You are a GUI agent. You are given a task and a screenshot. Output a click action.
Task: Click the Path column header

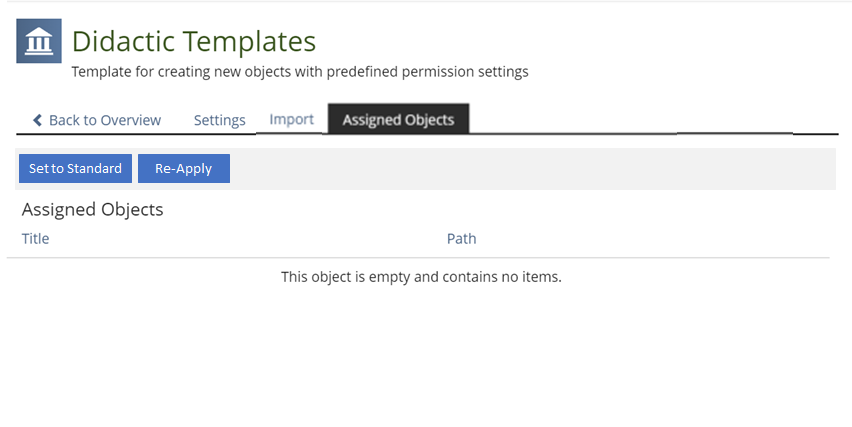[461, 238]
